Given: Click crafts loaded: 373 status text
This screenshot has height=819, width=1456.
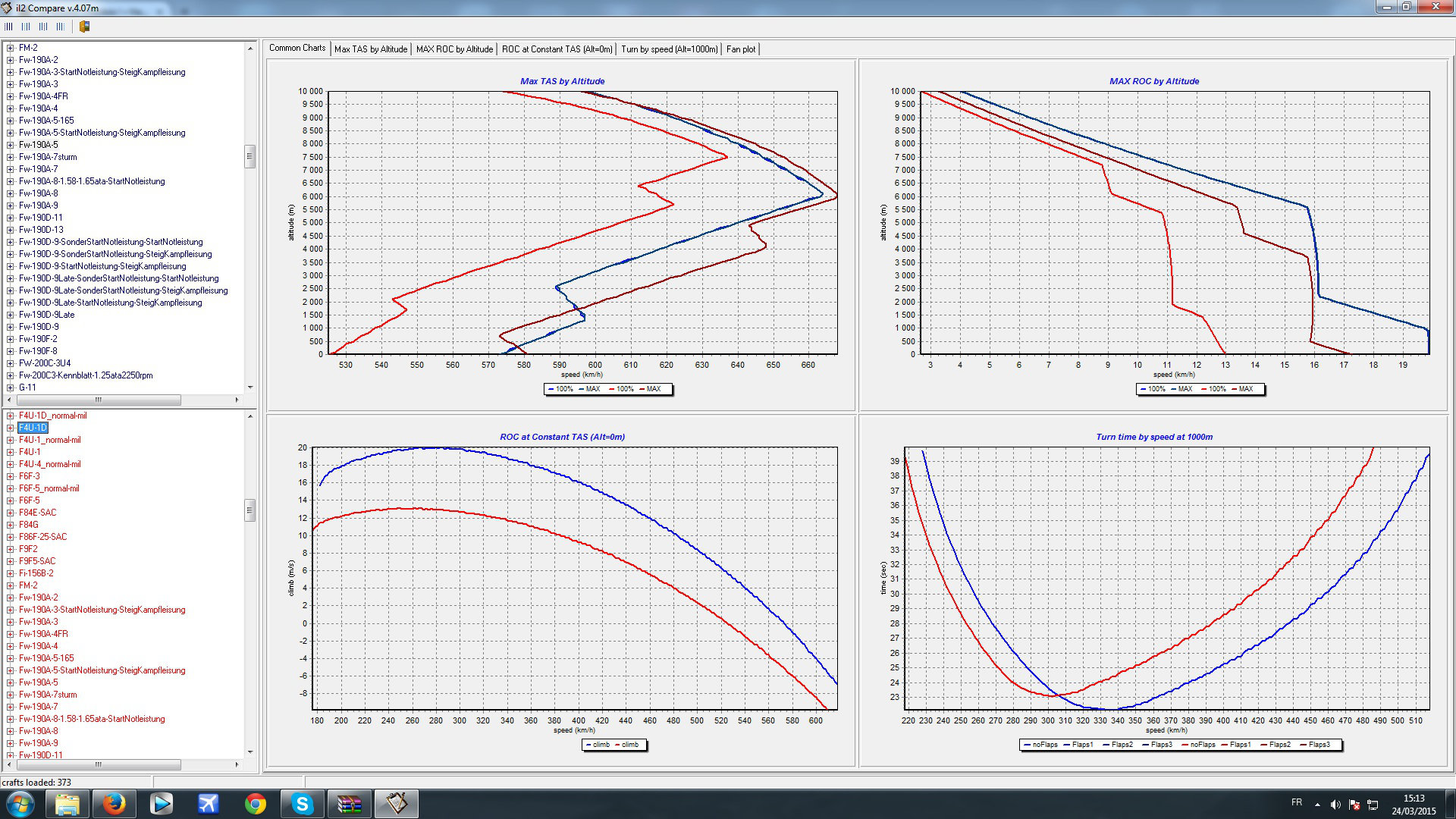Looking at the screenshot, I should click(37, 783).
